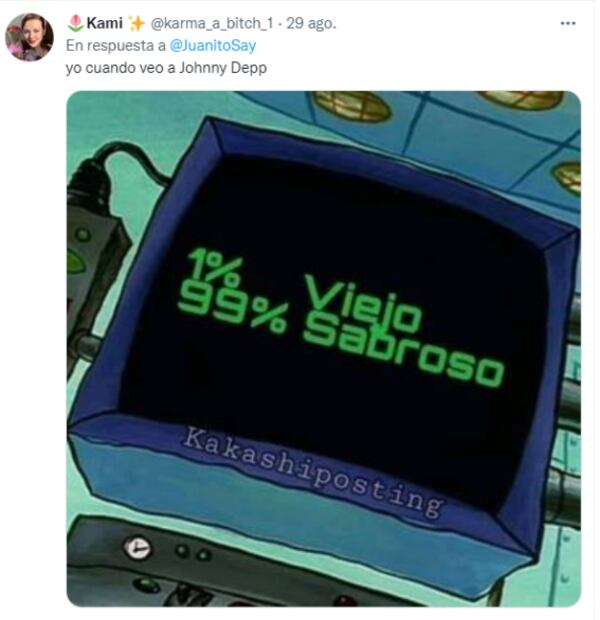Screen dimensions: 600x620
Task: Click the sparkles emoji after Kami's name
Action: [136, 23]
